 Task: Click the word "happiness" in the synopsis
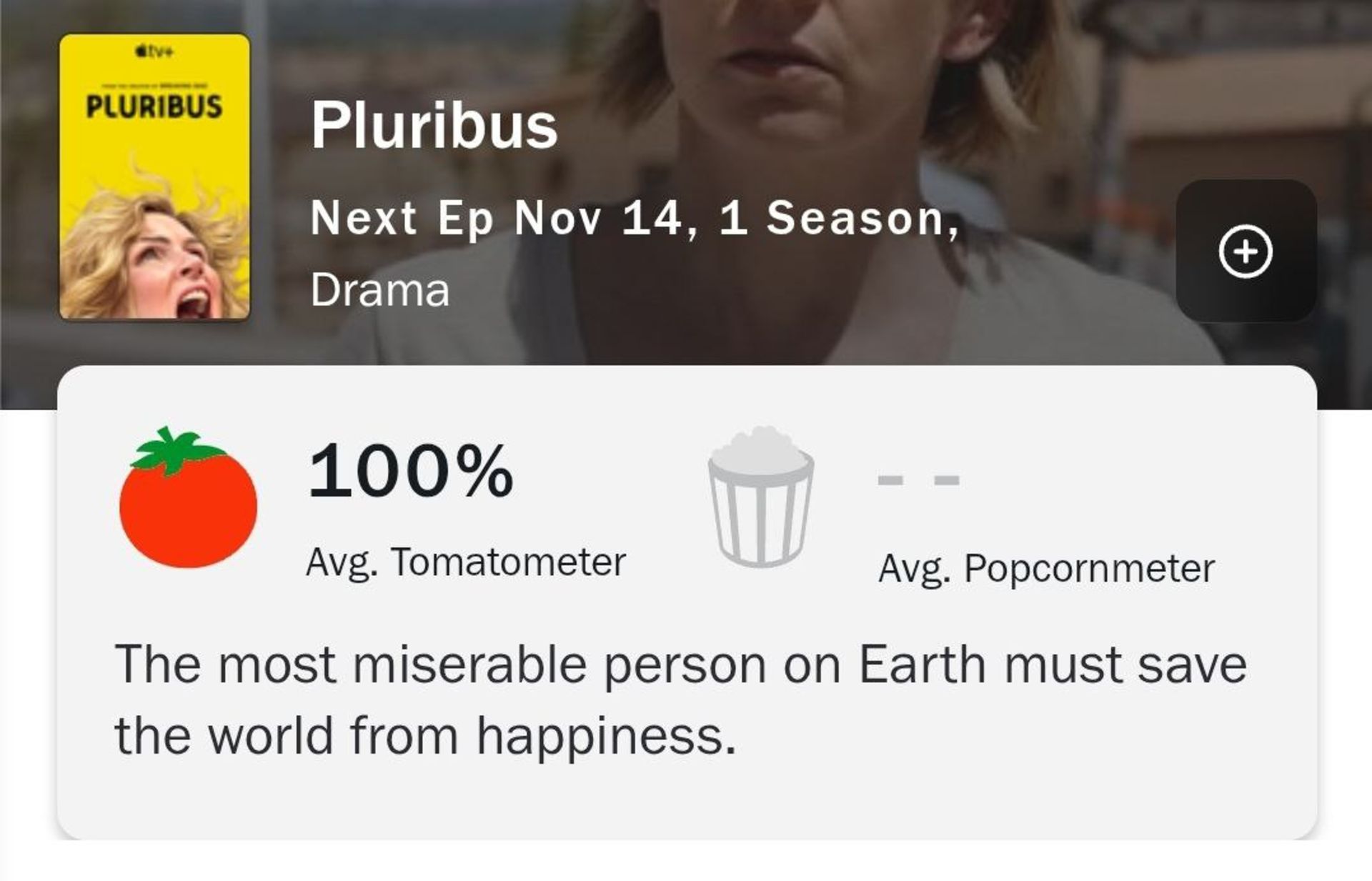point(606,736)
